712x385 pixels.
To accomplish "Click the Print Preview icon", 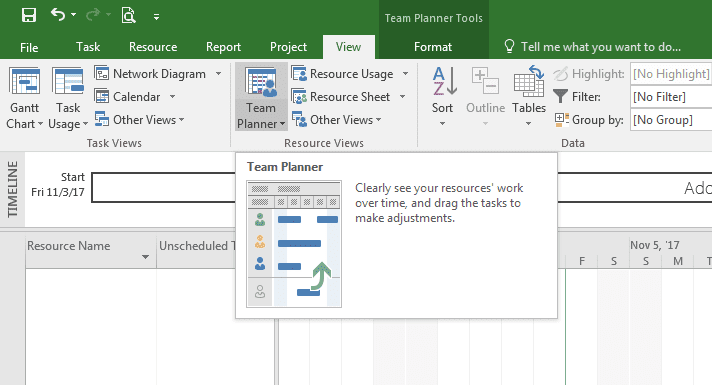I will tap(129, 15).
